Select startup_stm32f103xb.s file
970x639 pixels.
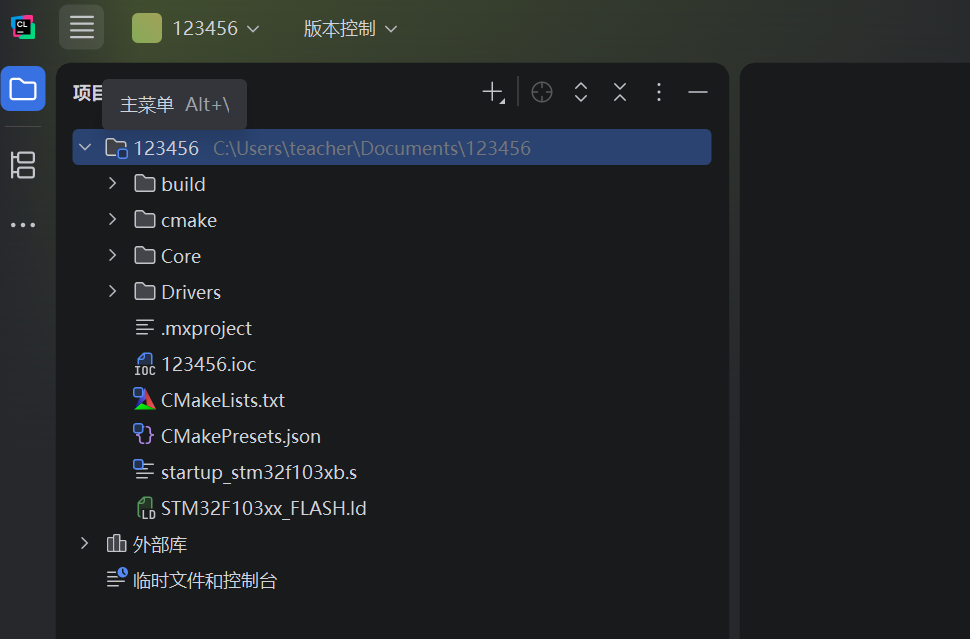pyautogui.click(x=259, y=472)
